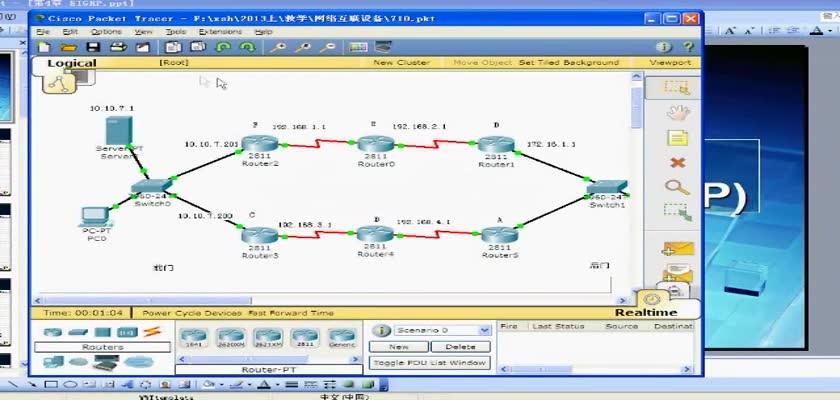The height and width of the screenshot is (400, 840).
Task: Choose the 1841 router model
Action: pyautogui.click(x=193, y=338)
